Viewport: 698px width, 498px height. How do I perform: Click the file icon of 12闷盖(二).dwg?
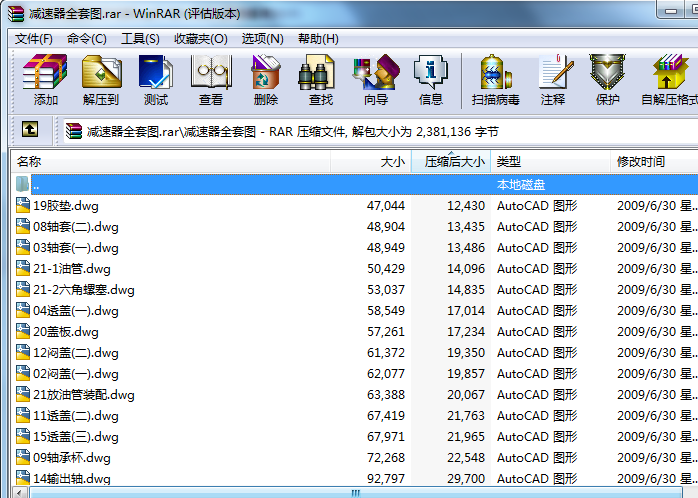click(23, 352)
